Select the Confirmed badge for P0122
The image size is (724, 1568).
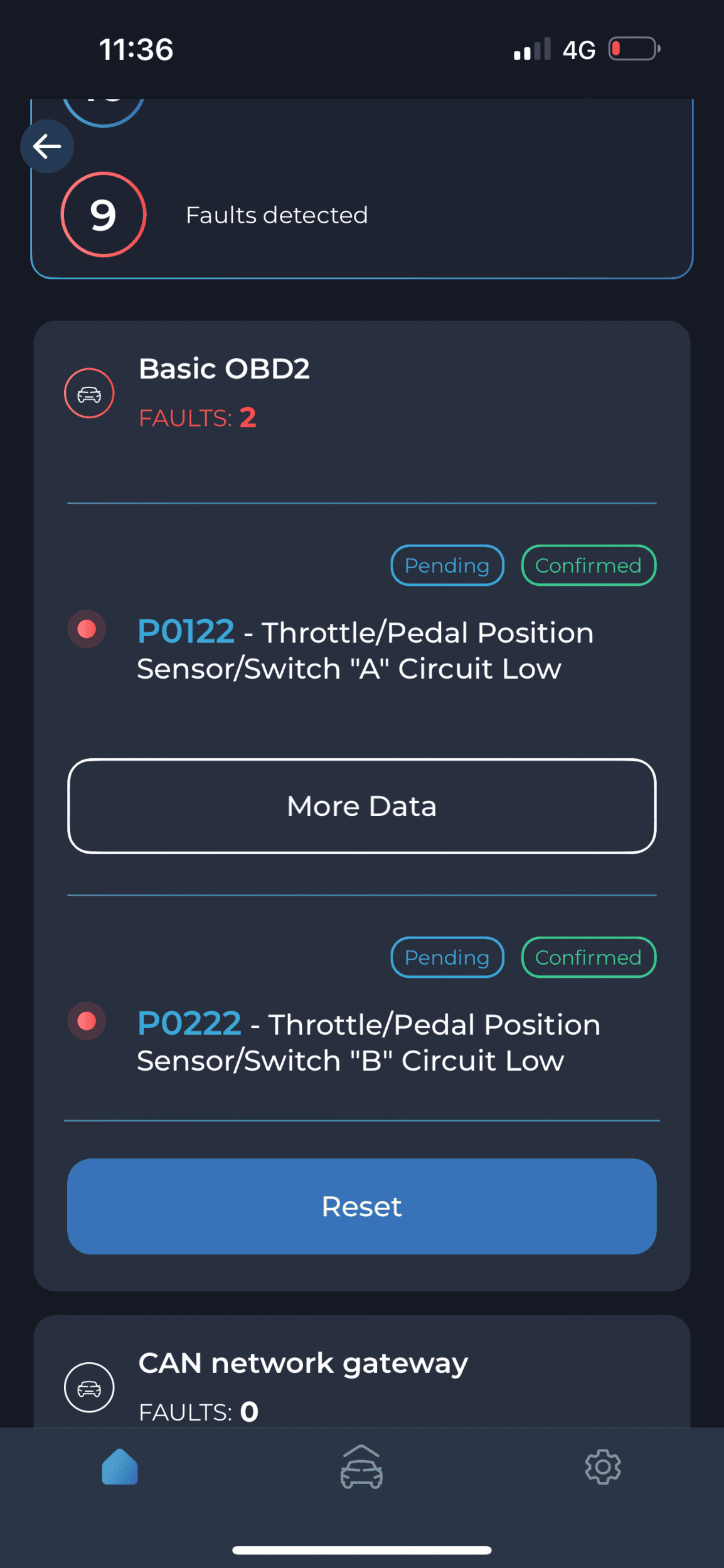point(588,565)
